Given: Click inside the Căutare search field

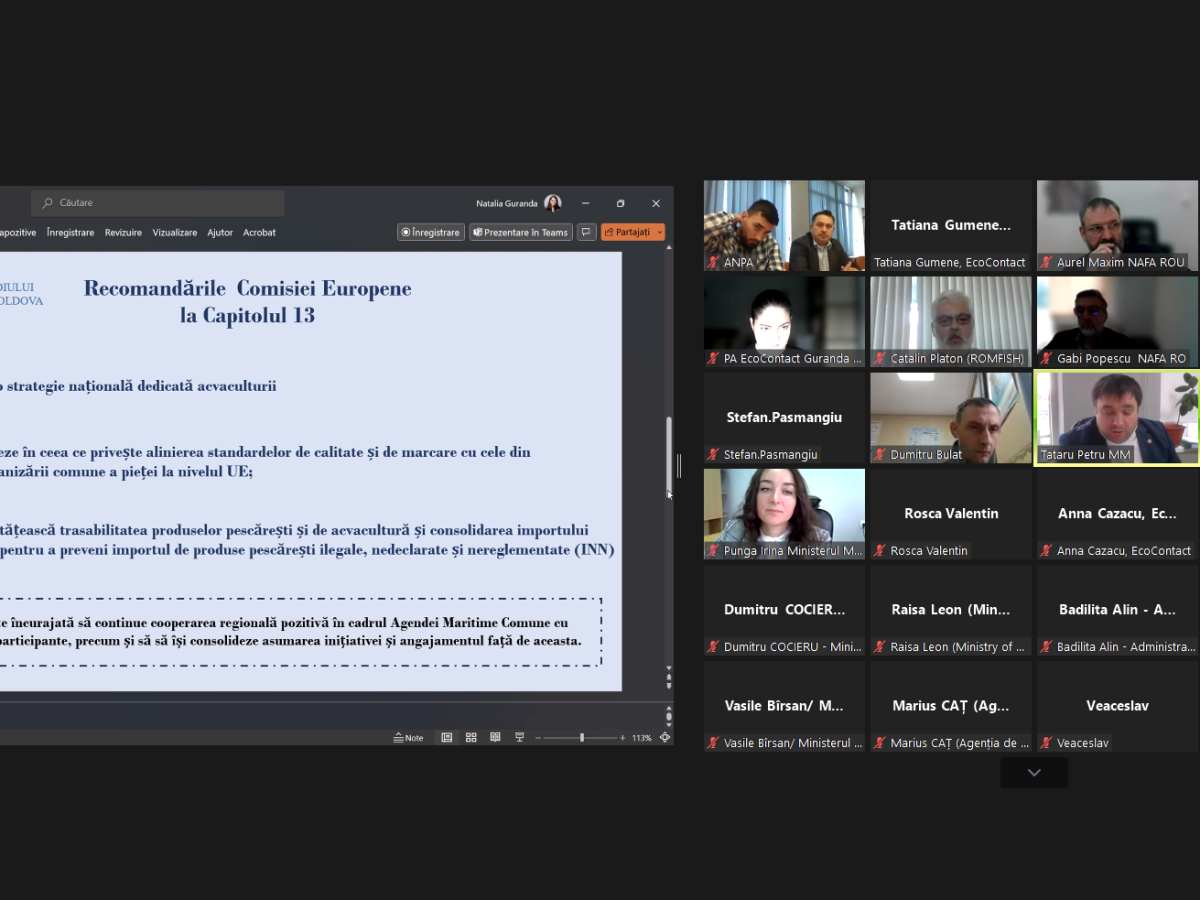Looking at the screenshot, I should [158, 203].
